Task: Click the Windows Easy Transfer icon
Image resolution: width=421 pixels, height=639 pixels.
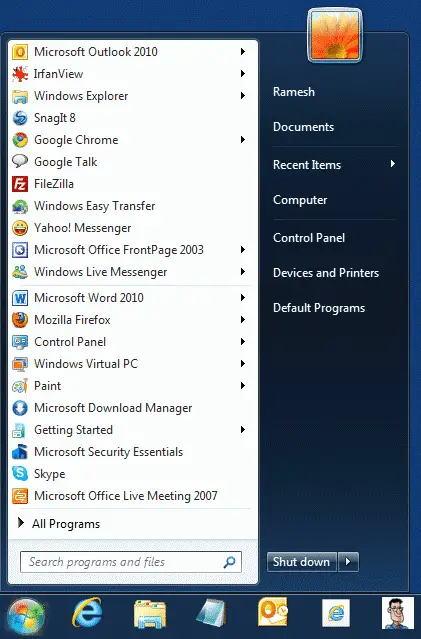Action: pyautogui.click(x=20, y=206)
